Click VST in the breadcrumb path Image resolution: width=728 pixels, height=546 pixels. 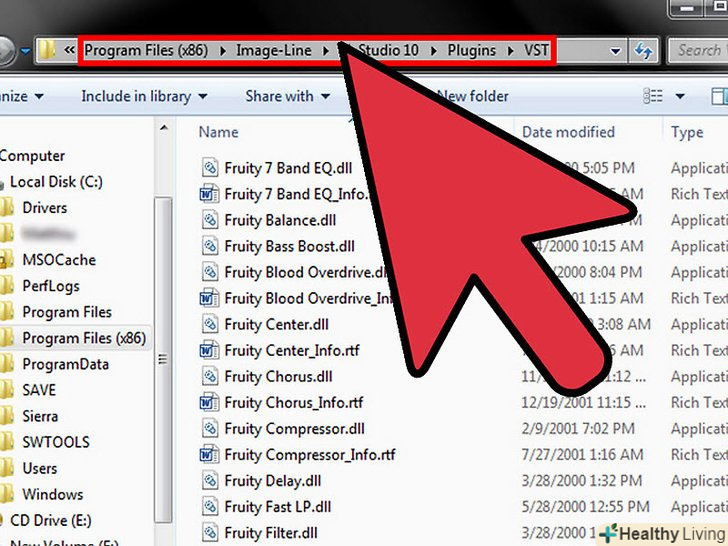[x=537, y=50]
